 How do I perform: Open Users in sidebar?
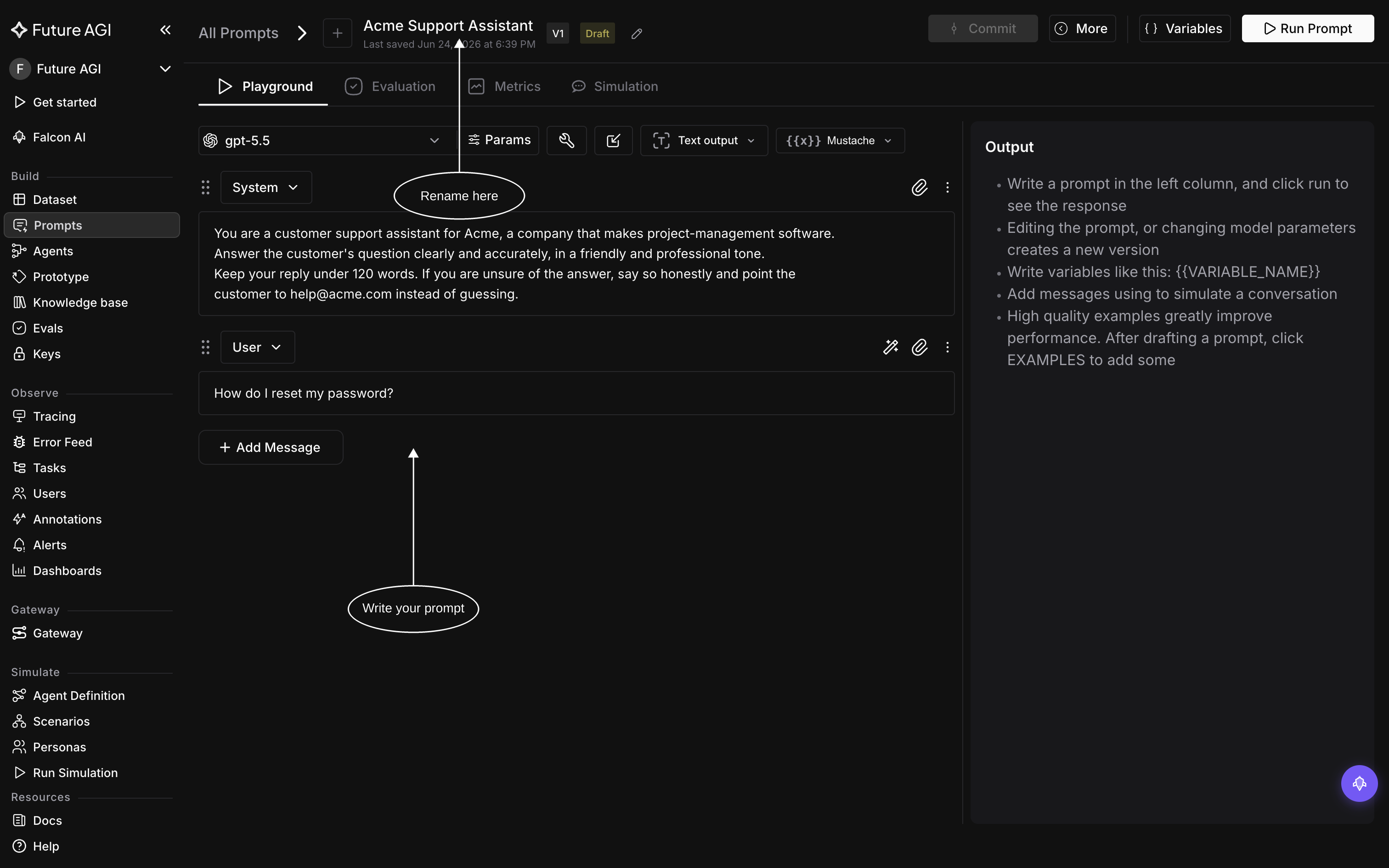[92, 494]
